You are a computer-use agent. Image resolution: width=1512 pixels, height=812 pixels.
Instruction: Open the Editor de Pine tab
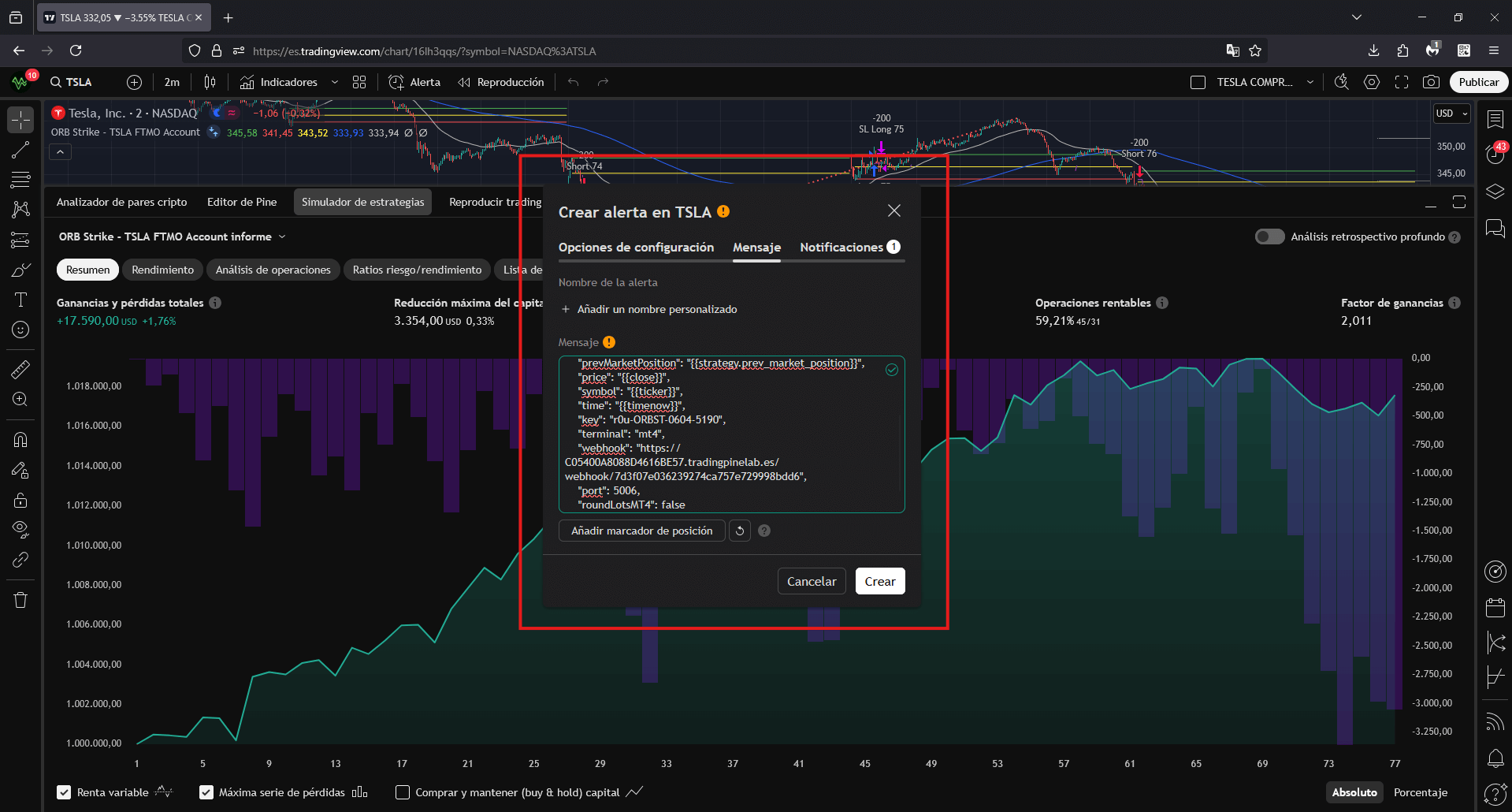tap(241, 202)
